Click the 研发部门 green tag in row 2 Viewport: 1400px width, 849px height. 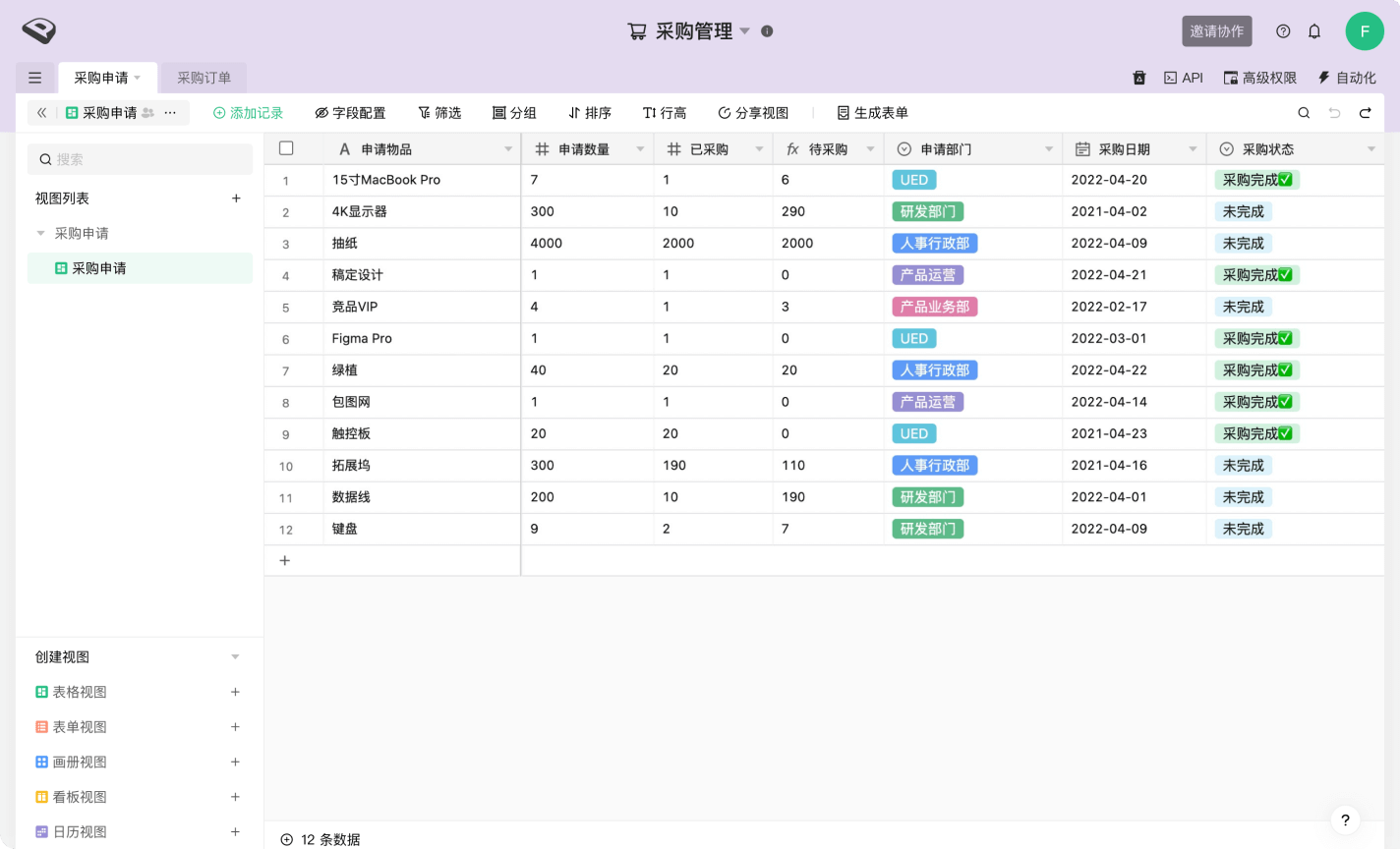tap(927, 212)
